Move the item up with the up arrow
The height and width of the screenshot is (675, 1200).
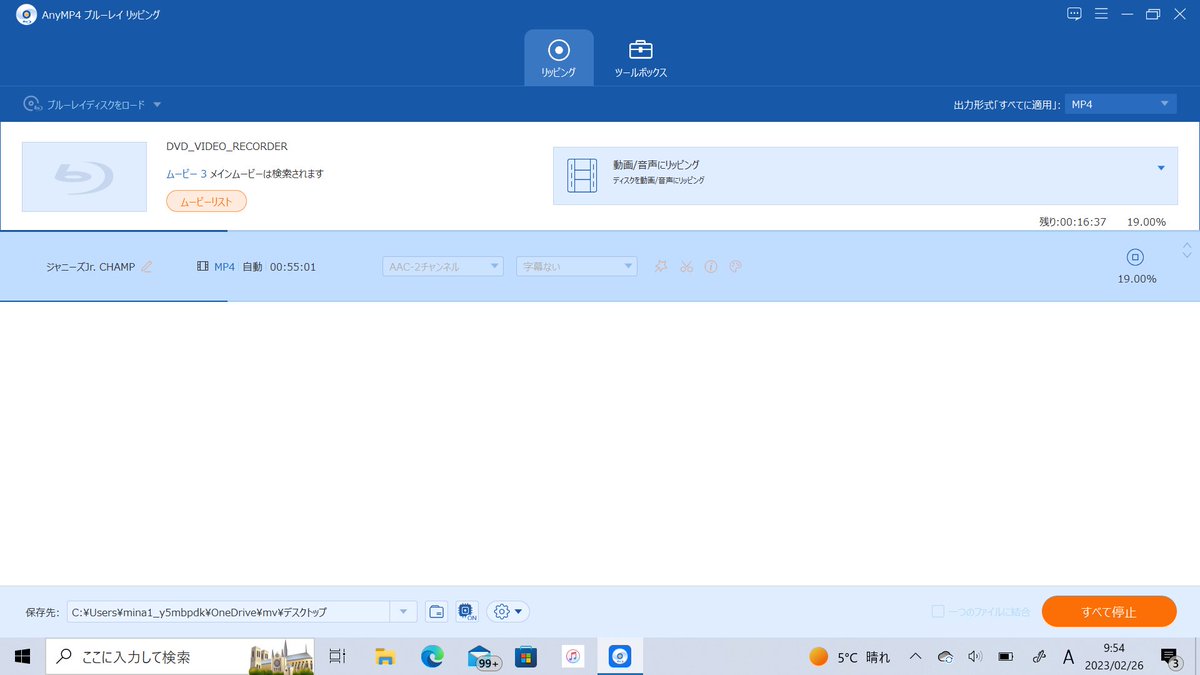(1187, 245)
